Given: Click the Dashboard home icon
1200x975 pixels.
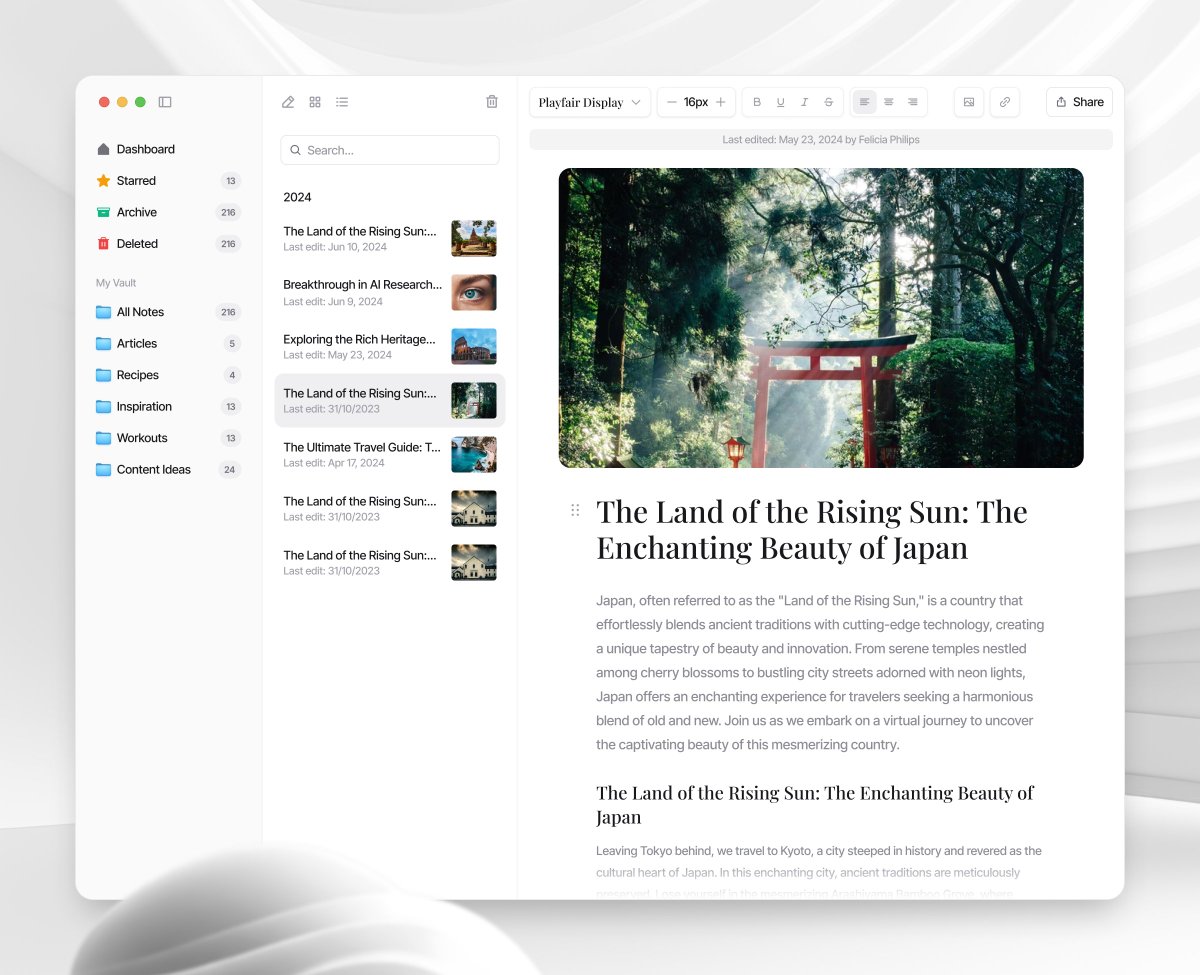Looking at the screenshot, I should click(x=103, y=149).
